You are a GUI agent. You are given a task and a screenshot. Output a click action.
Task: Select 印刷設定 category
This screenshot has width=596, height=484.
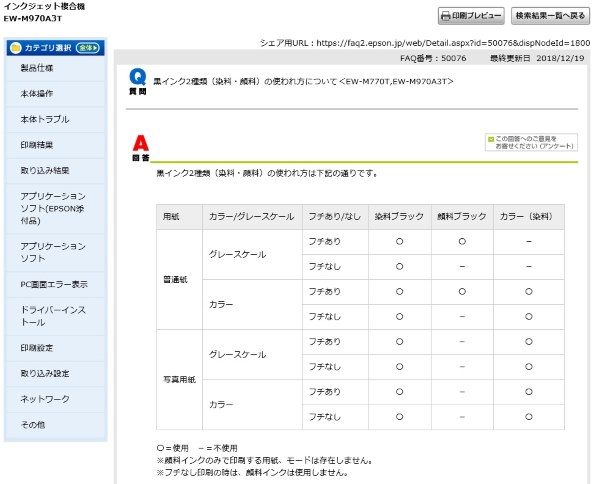tap(55, 348)
